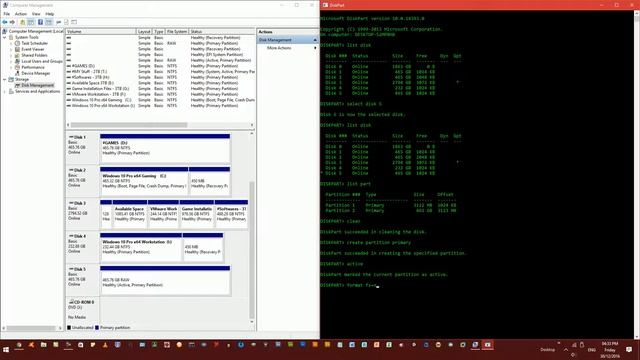Select the Available Space 3TB volume row
The image size is (640, 360).
point(160,83)
